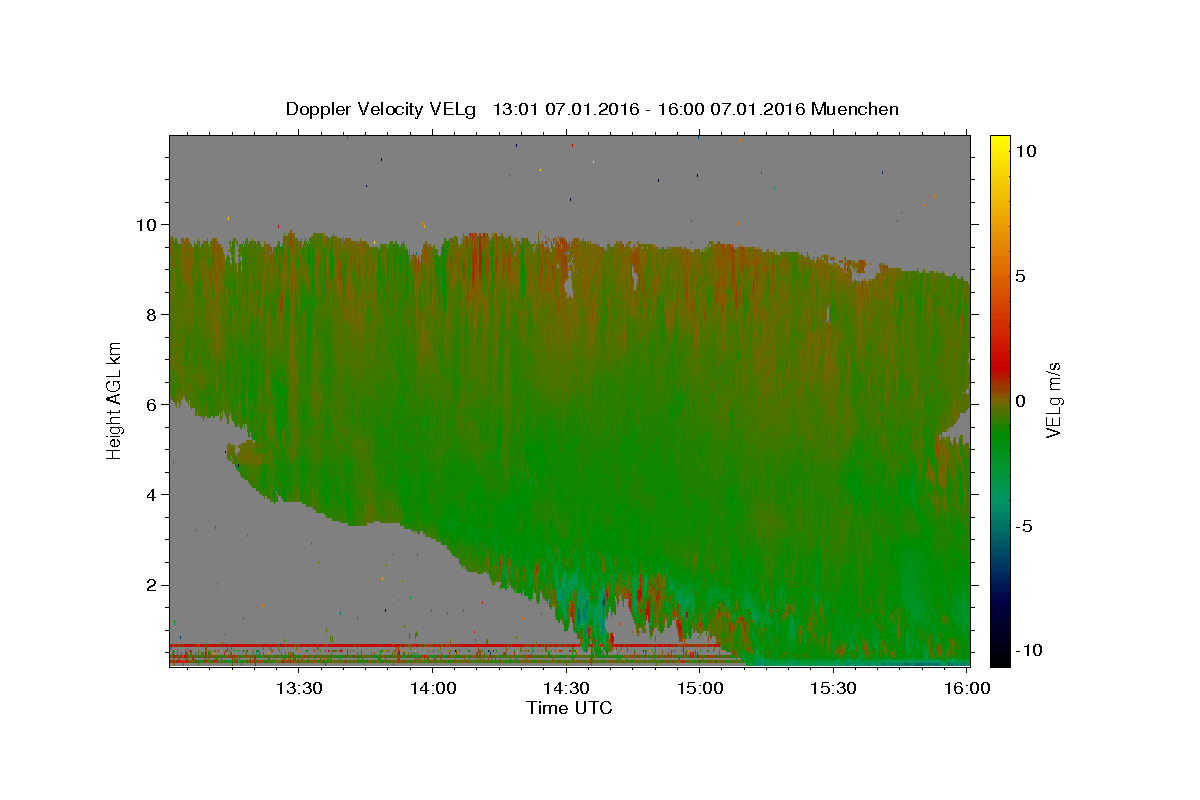Click the Time UTC axis title
Screen dimensions: 1200x800
[569, 708]
